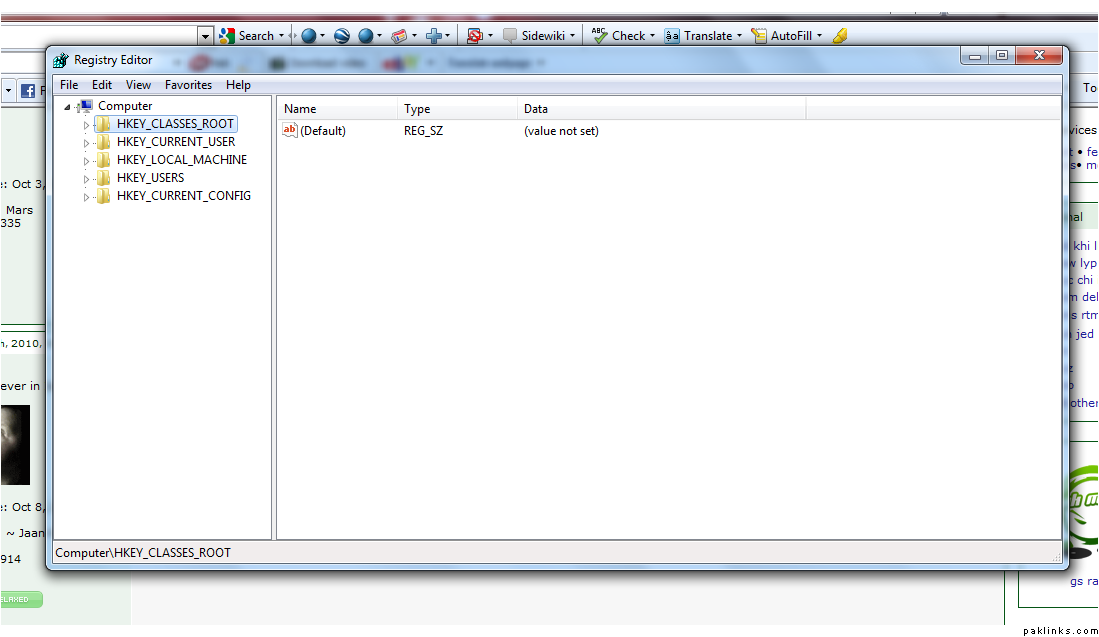The width and height of the screenshot is (1099, 637).
Task: Open the File menu
Action: tap(69, 85)
